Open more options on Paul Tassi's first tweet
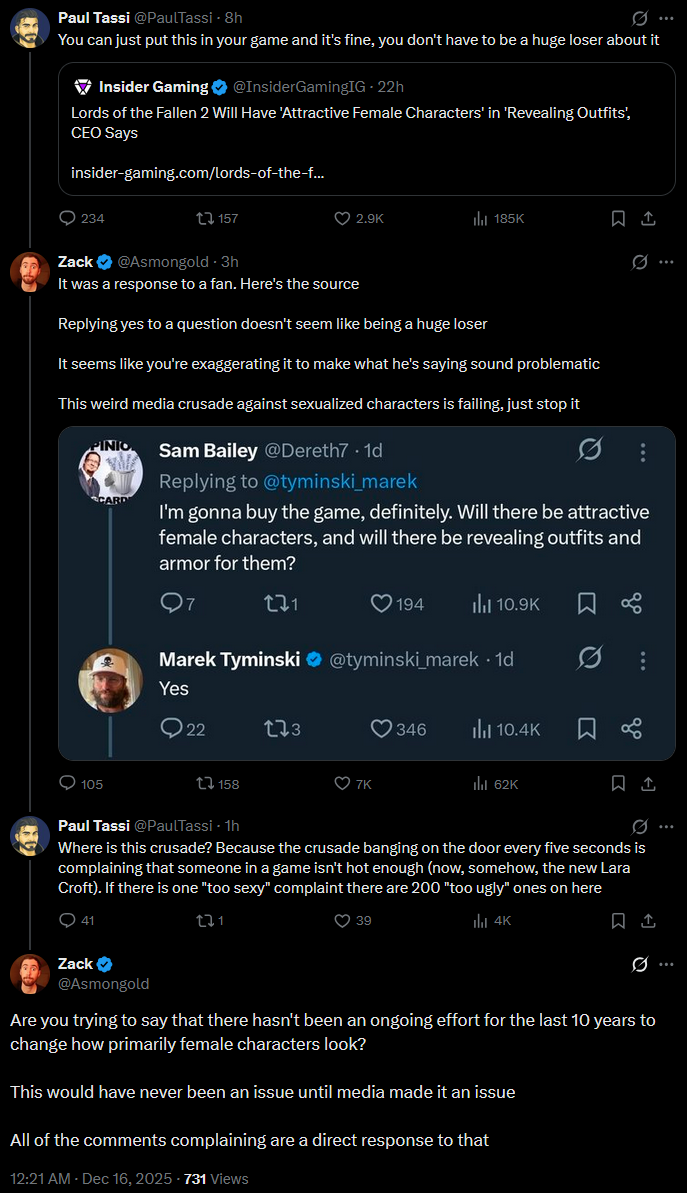This screenshot has width=687, height=1193. pyautogui.click(x=666, y=18)
